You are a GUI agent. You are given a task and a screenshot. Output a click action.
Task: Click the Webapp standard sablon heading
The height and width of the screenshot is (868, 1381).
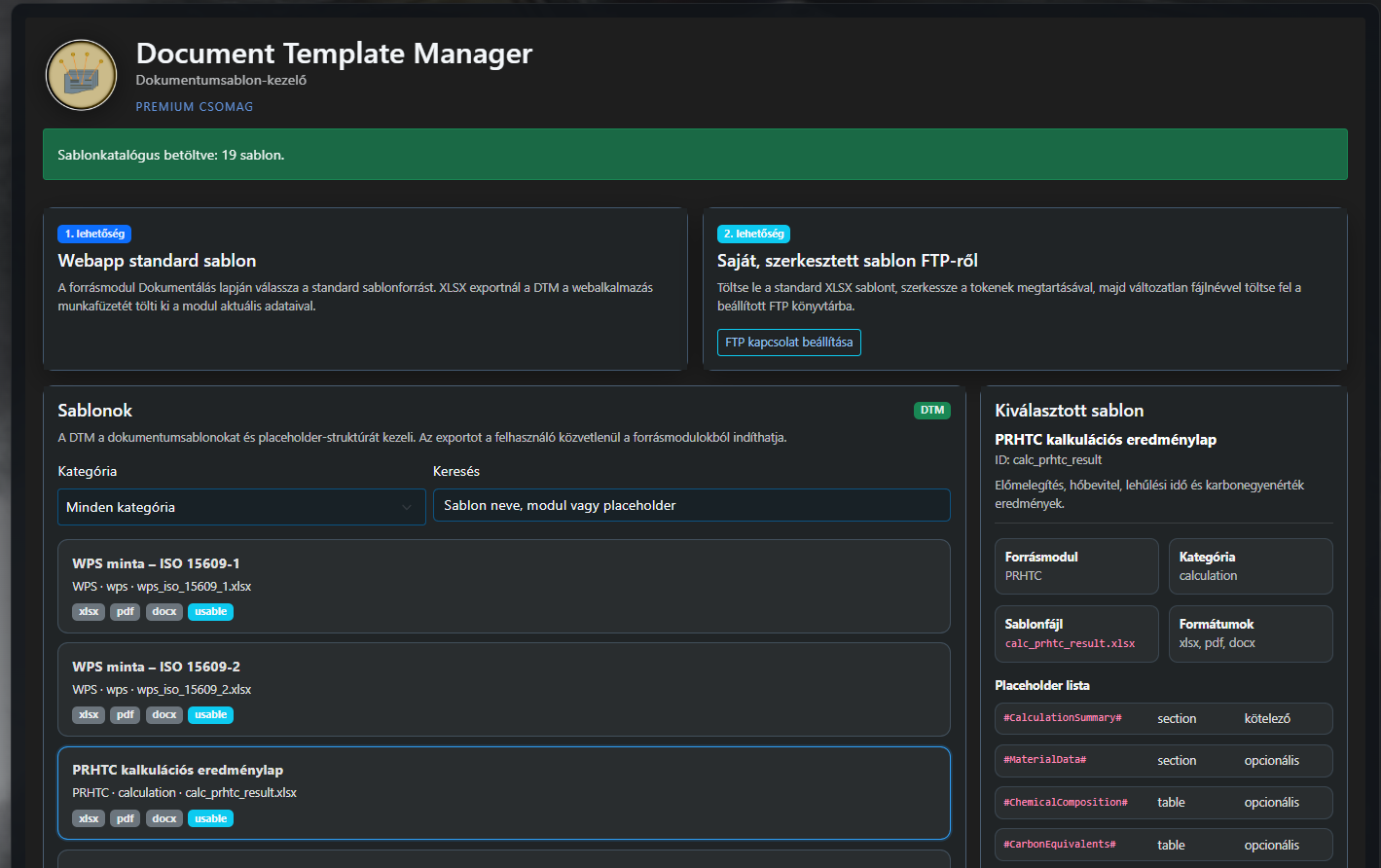tap(157, 261)
